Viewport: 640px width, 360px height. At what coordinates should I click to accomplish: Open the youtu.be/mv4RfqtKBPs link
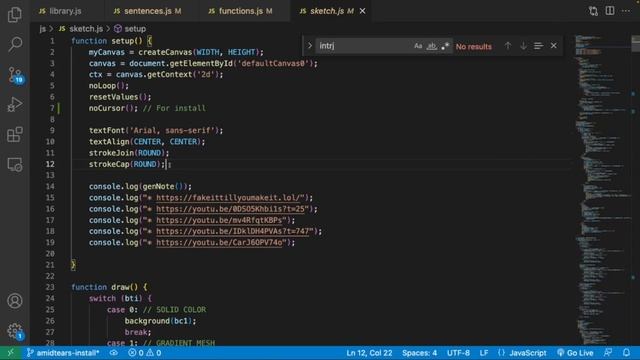pyautogui.click(x=219, y=220)
